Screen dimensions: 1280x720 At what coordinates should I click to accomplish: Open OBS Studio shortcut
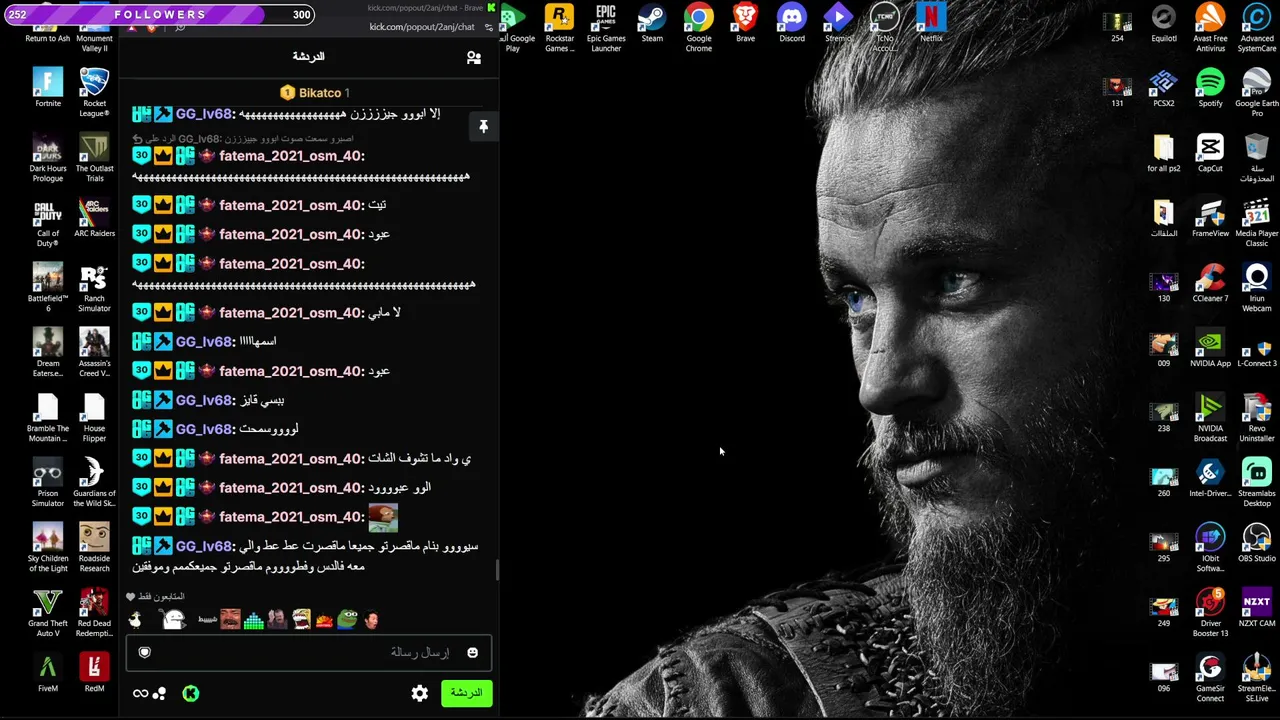[1257, 543]
